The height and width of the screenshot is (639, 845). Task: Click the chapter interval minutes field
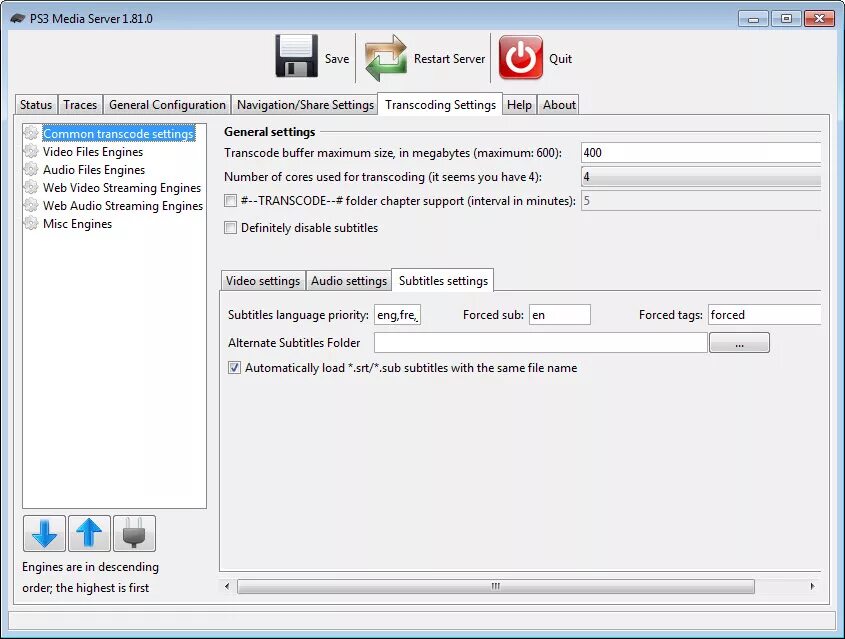point(701,201)
